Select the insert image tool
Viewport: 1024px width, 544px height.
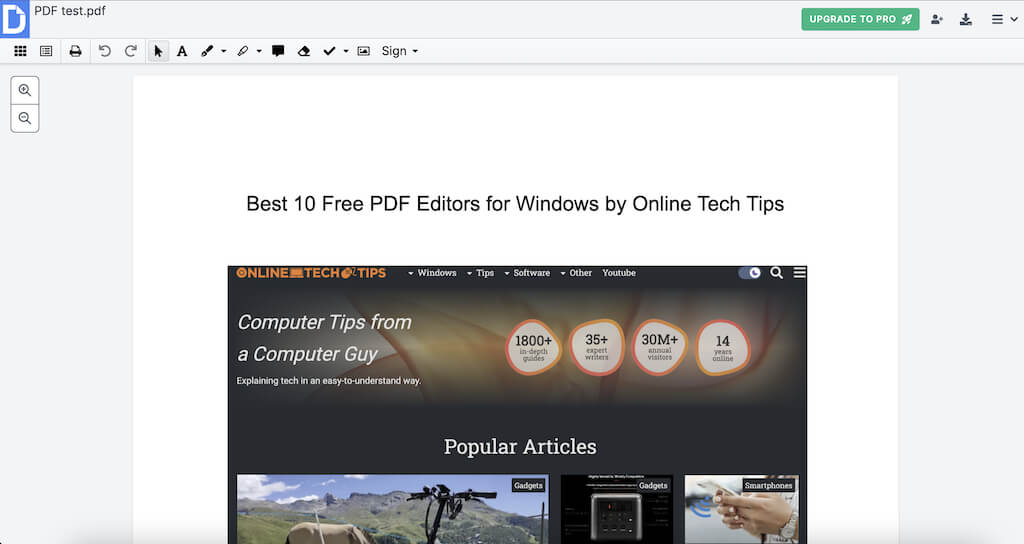364,51
